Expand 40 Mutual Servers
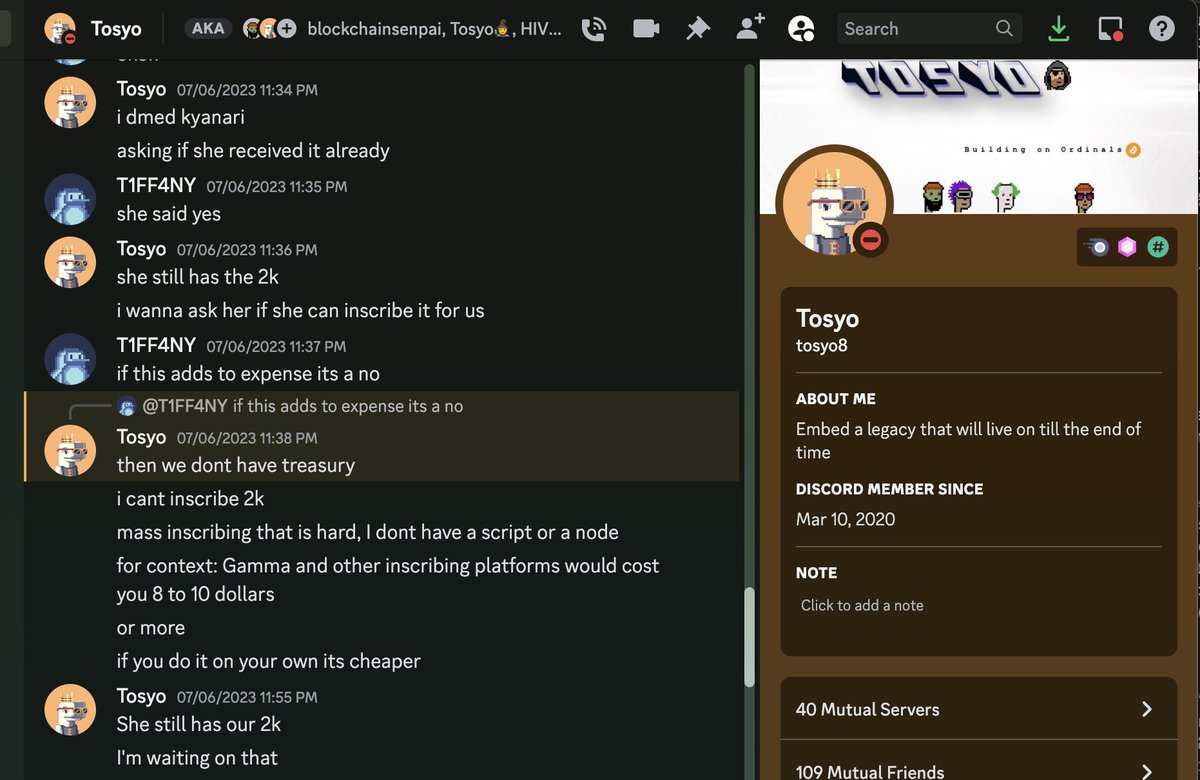The height and width of the screenshot is (780, 1200). pyautogui.click(x=978, y=709)
